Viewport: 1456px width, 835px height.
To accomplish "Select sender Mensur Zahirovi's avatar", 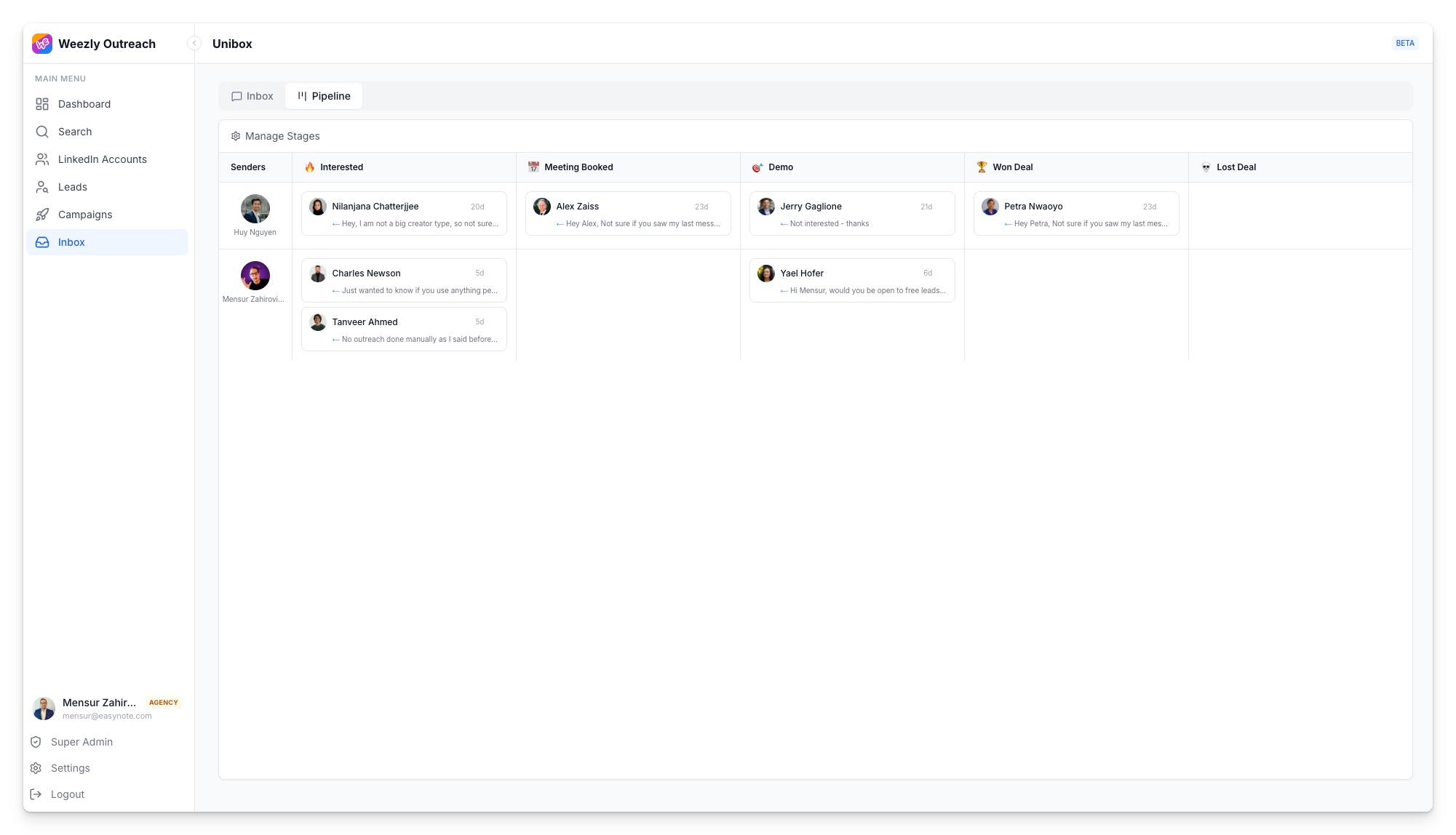I will pyautogui.click(x=255, y=276).
